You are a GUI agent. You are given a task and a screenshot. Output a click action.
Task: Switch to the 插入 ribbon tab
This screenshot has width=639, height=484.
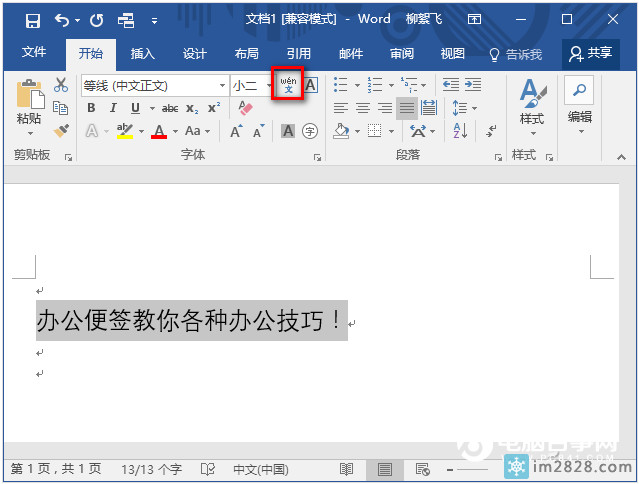click(x=143, y=54)
